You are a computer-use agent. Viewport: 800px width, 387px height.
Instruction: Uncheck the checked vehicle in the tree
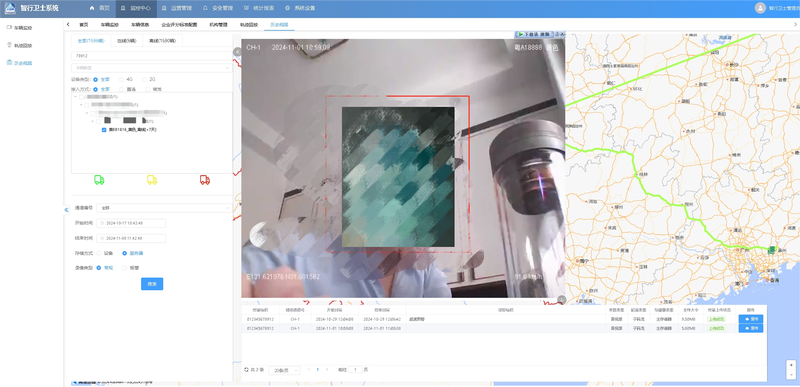104,130
